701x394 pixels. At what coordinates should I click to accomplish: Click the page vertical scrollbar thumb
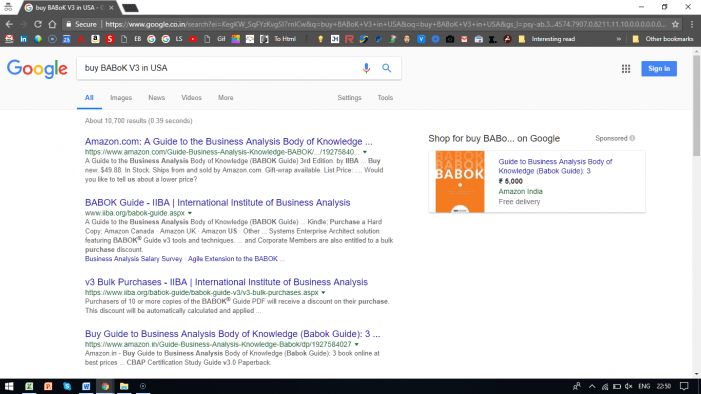[x=696, y=106]
